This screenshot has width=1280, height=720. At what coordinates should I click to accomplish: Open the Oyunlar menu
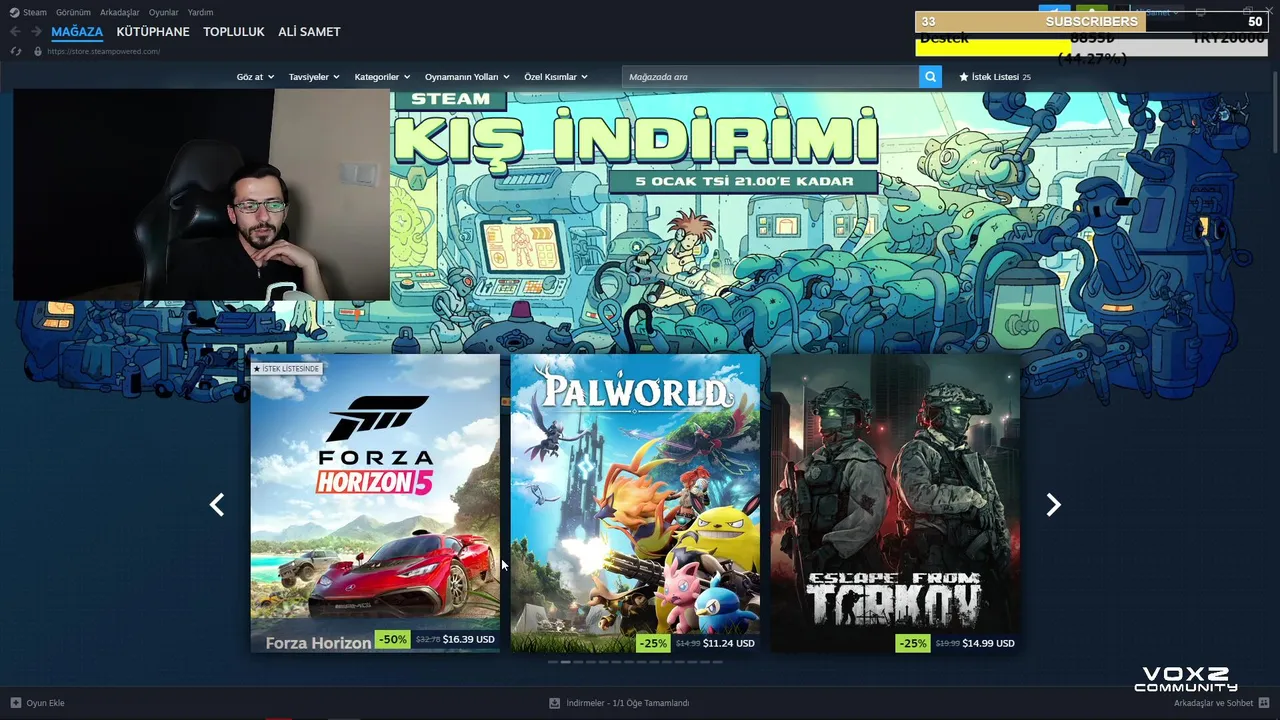click(x=164, y=12)
